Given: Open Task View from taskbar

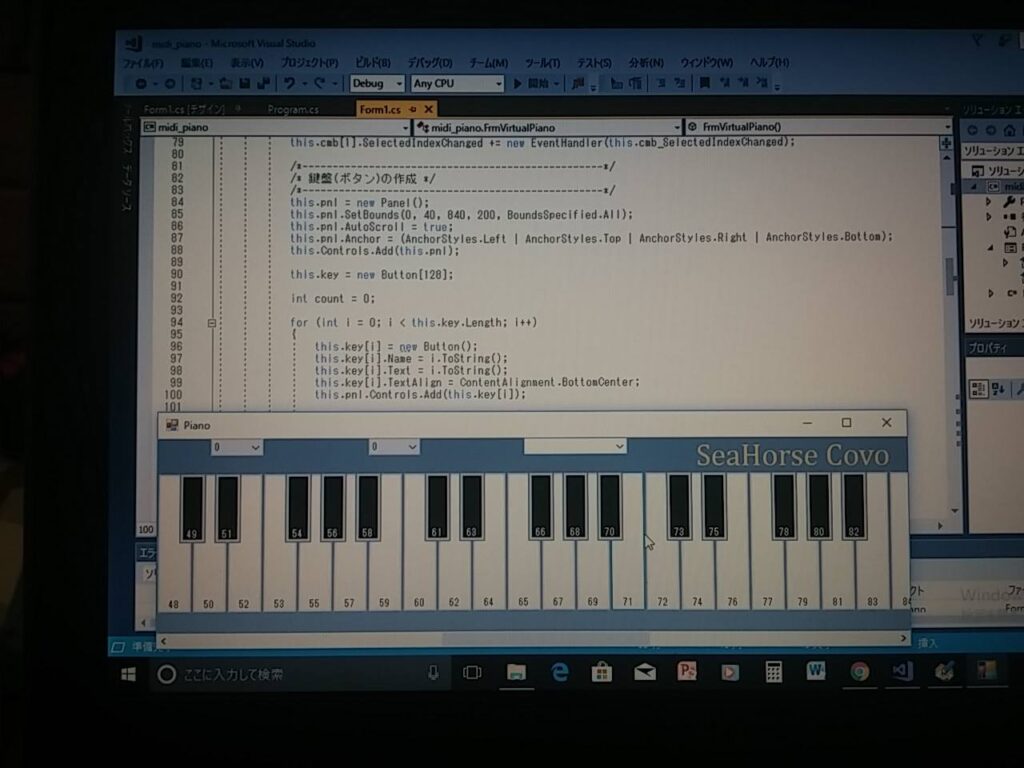Looking at the screenshot, I should coord(472,673).
